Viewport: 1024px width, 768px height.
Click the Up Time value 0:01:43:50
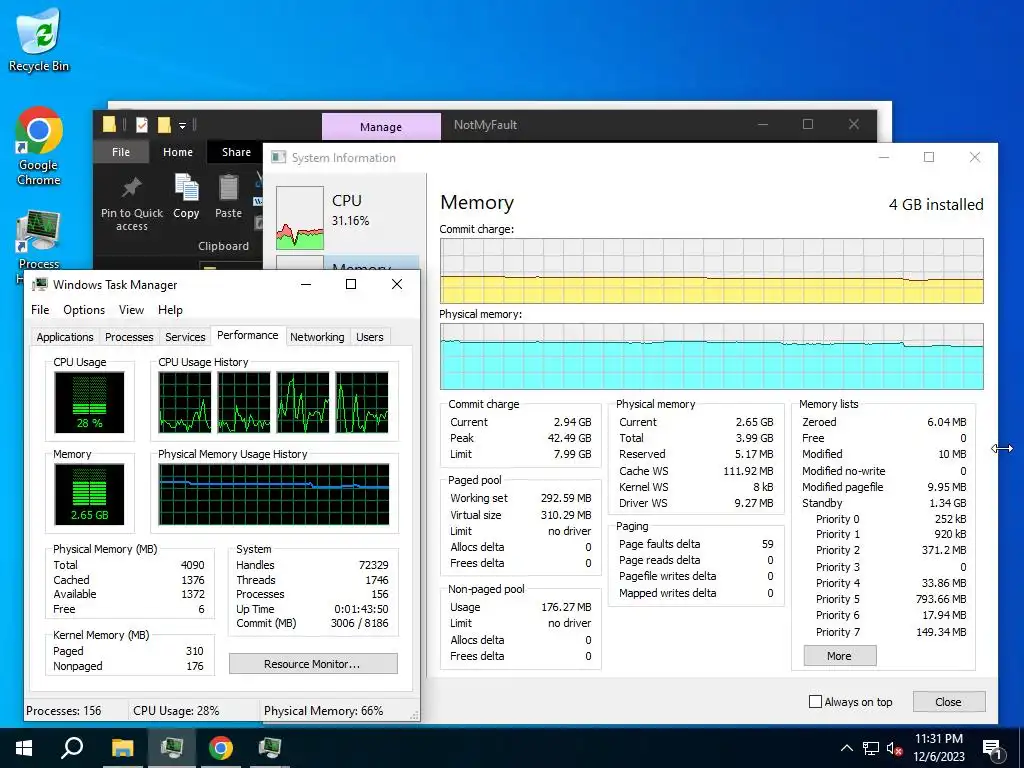coord(361,609)
